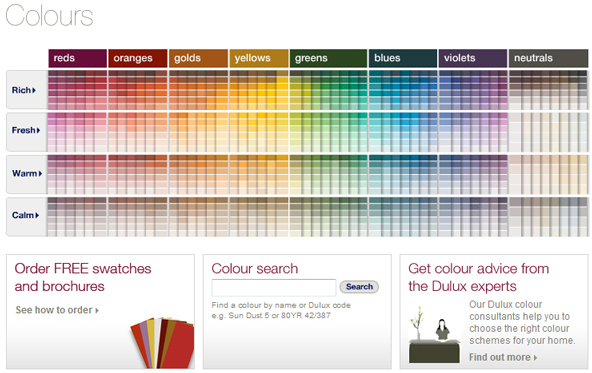Pick the Calm neutrals swatch block
The height and width of the screenshot is (373, 592).
548,217
